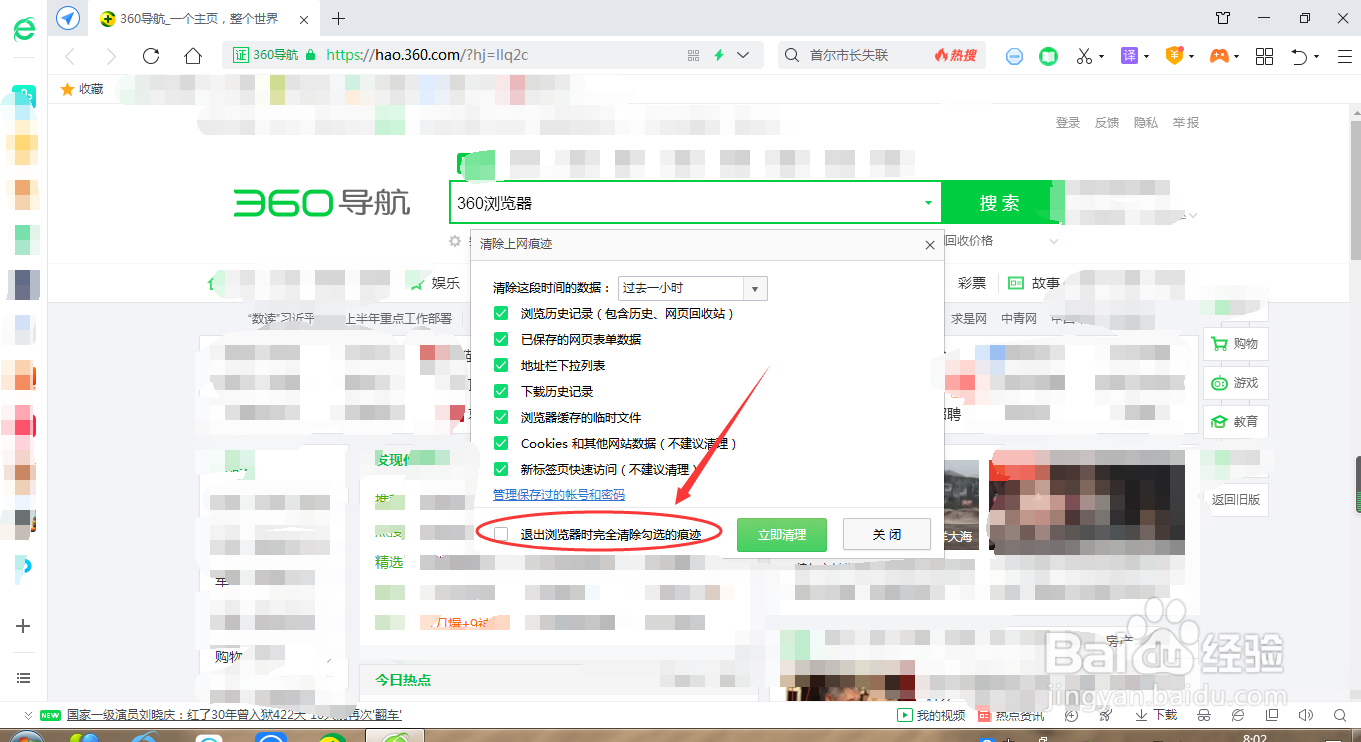Enable 退出浏览器时完全清除勾选的痕迹 checkbox
1361x742 pixels.
coord(501,535)
